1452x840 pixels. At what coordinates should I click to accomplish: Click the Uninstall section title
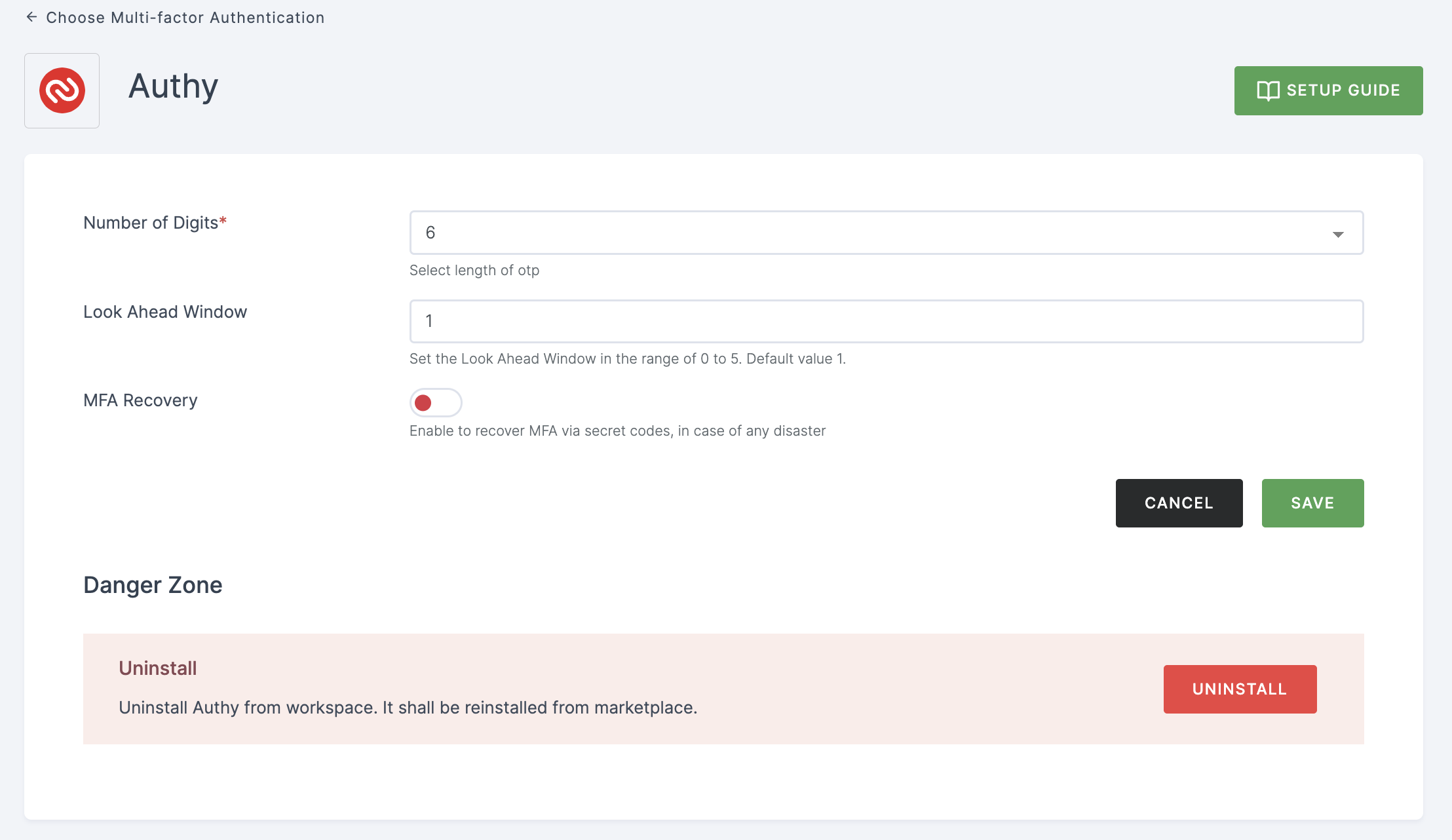158,668
